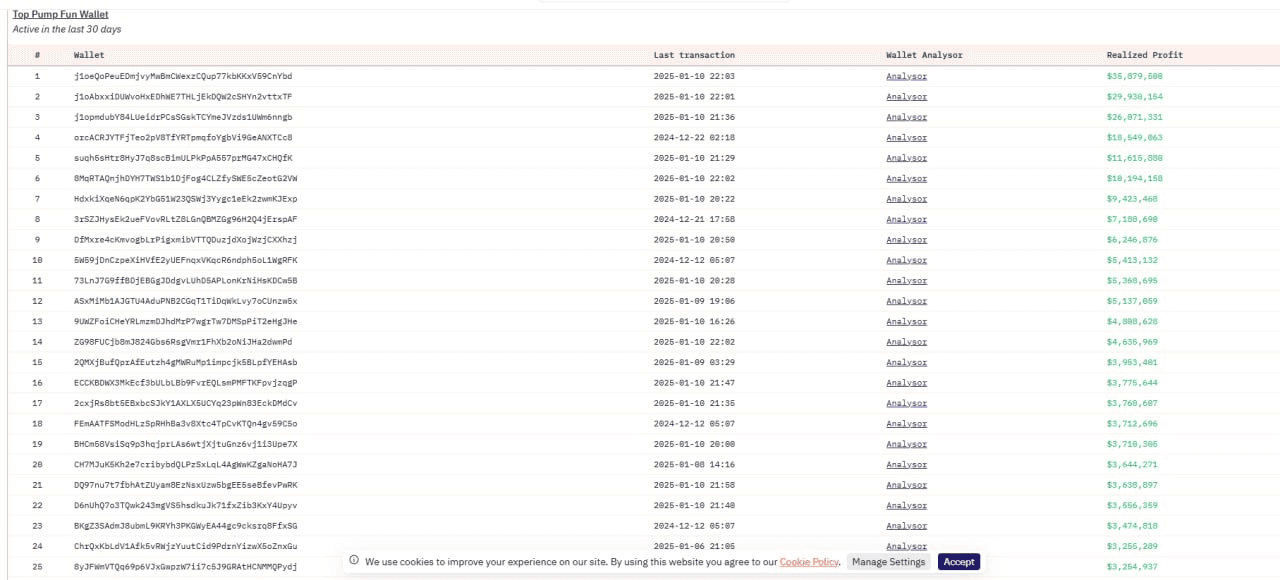This screenshot has height=580, width=1280.
Task: Click the realized profit value in row 4
Action: 1134,138
